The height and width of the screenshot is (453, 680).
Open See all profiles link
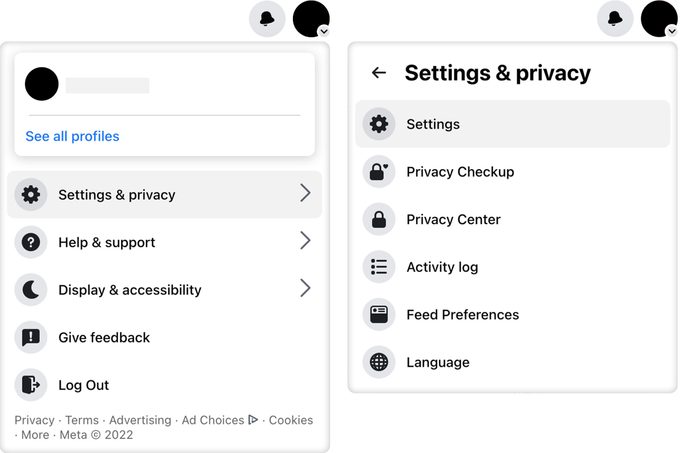(x=72, y=136)
